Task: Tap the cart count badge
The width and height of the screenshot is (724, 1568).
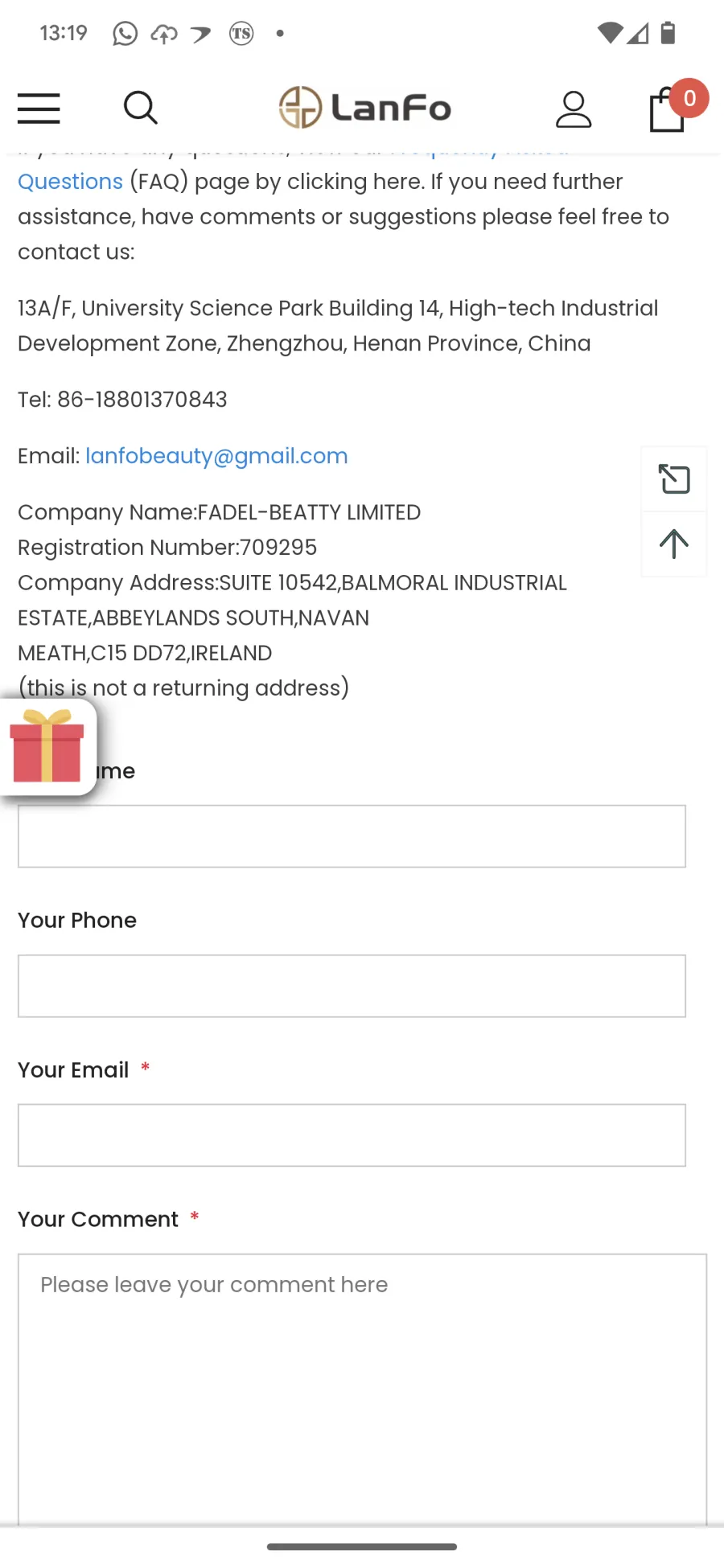Action: (689, 98)
